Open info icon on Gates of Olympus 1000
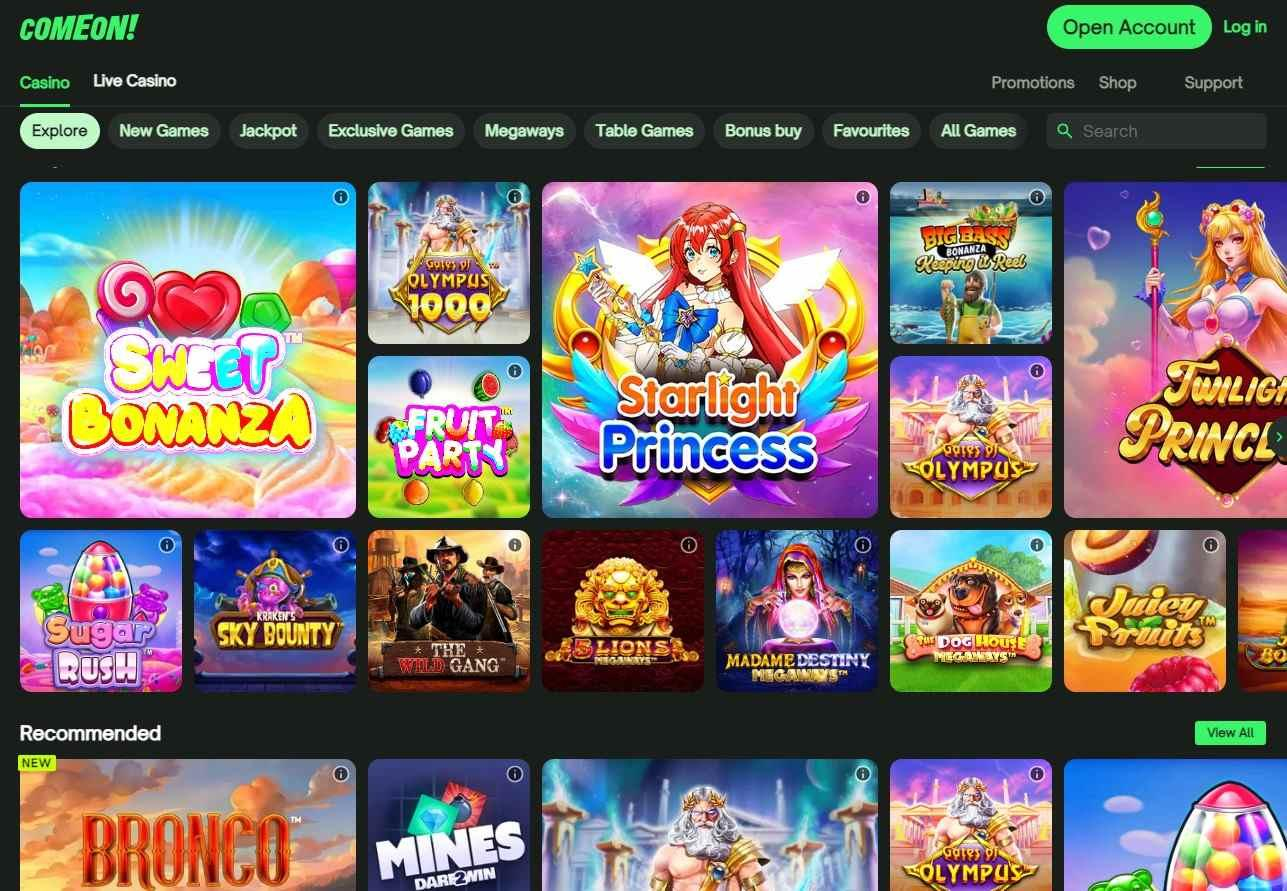Image resolution: width=1287 pixels, height=891 pixels. pos(515,197)
